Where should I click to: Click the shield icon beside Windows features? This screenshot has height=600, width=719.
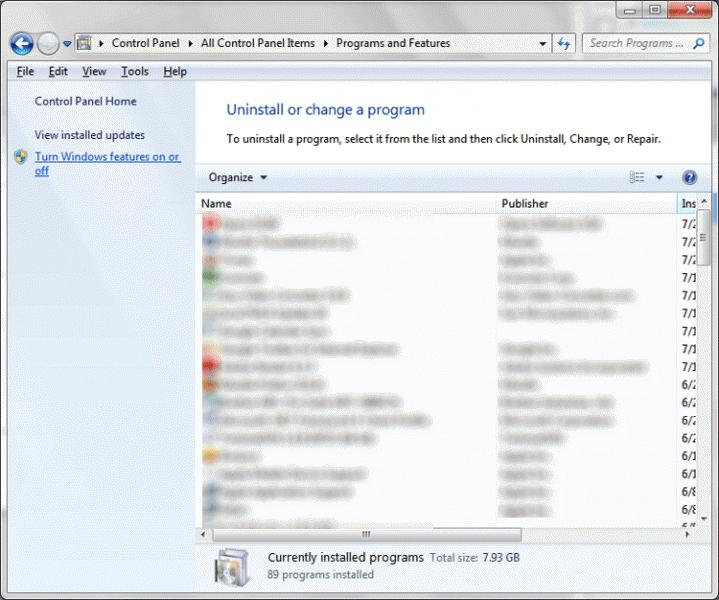click(x=21, y=158)
